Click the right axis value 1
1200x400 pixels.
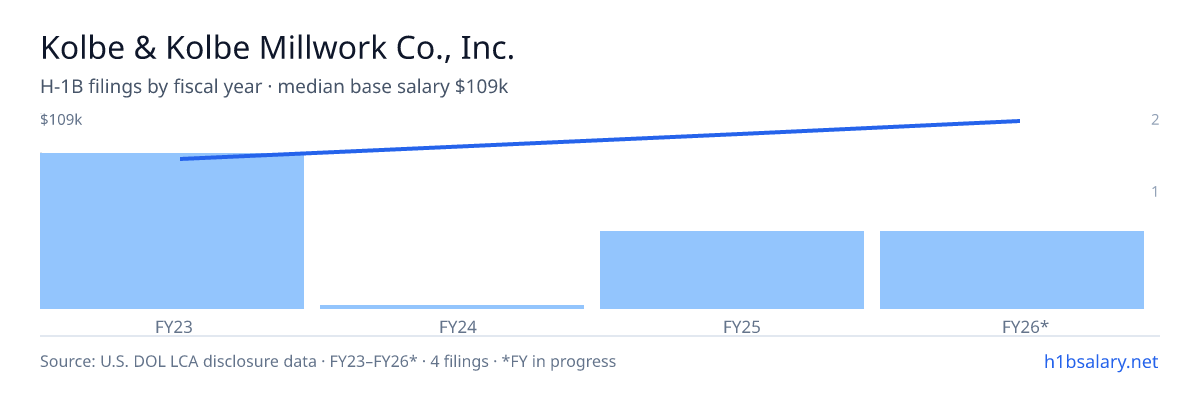[1155, 192]
